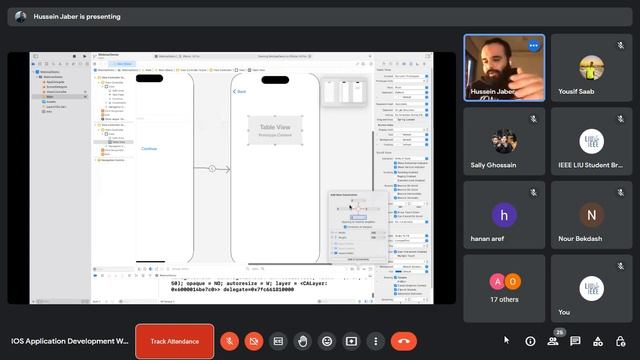Check Height constraint checkbox in popup
Image resolution: width=640 pixels, height=360 pixels.
click(x=332, y=237)
